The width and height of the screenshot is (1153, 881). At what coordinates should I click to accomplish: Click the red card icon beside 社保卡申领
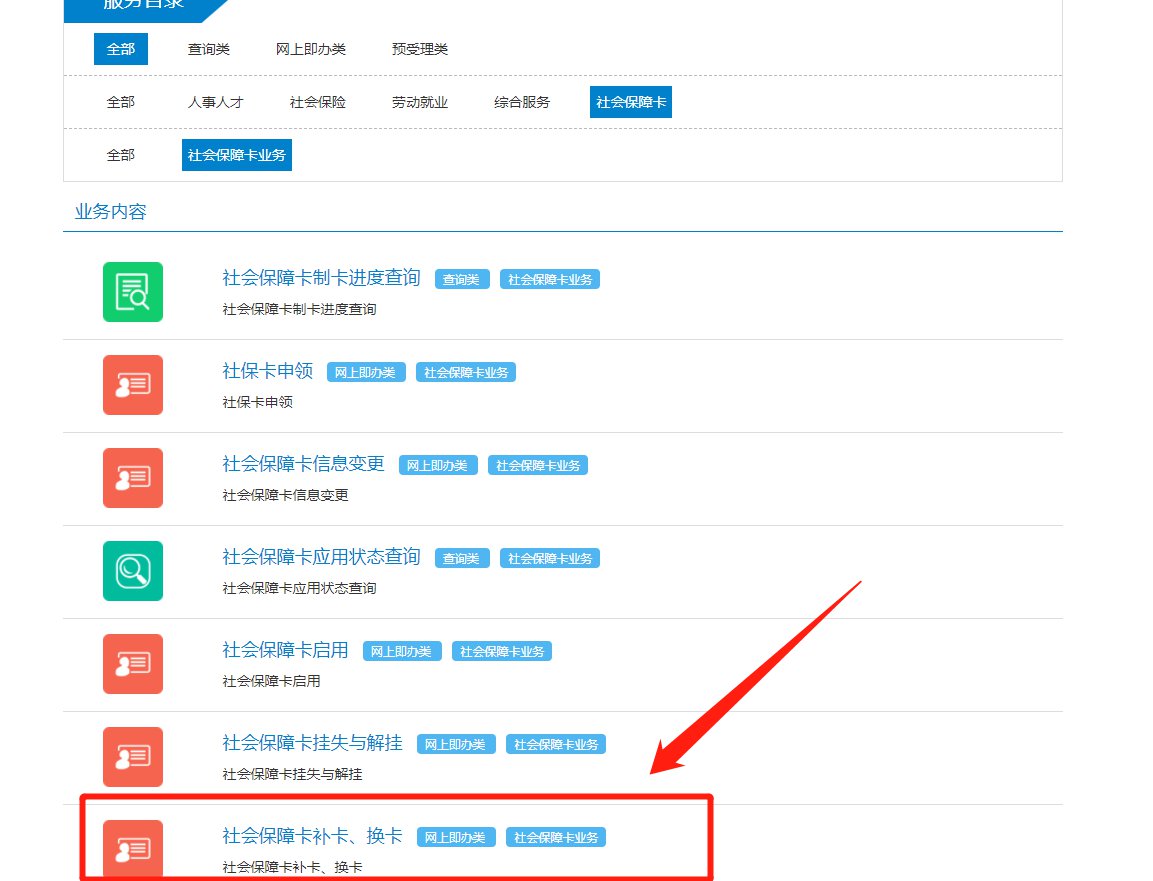click(132, 385)
